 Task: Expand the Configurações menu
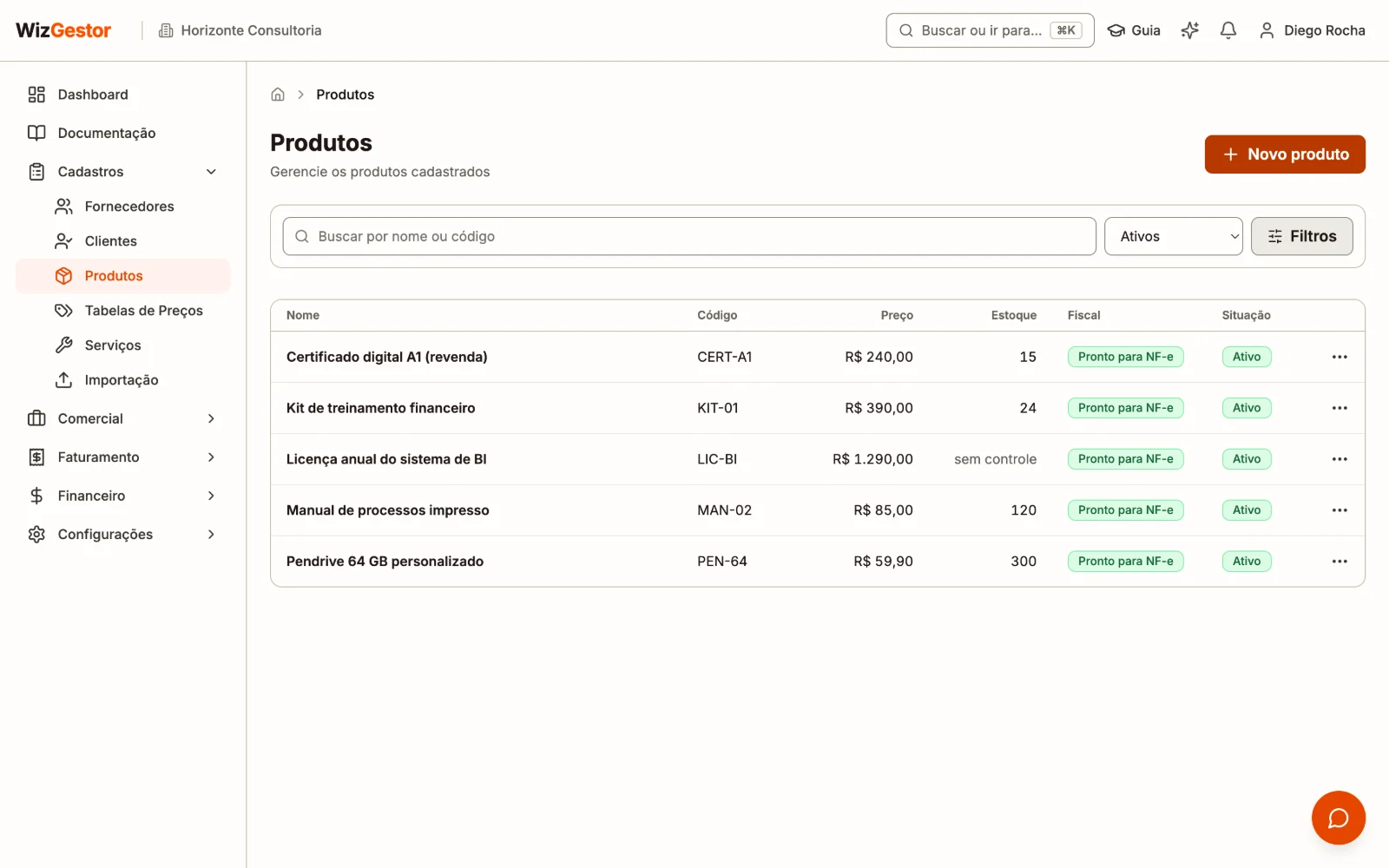click(x=122, y=535)
